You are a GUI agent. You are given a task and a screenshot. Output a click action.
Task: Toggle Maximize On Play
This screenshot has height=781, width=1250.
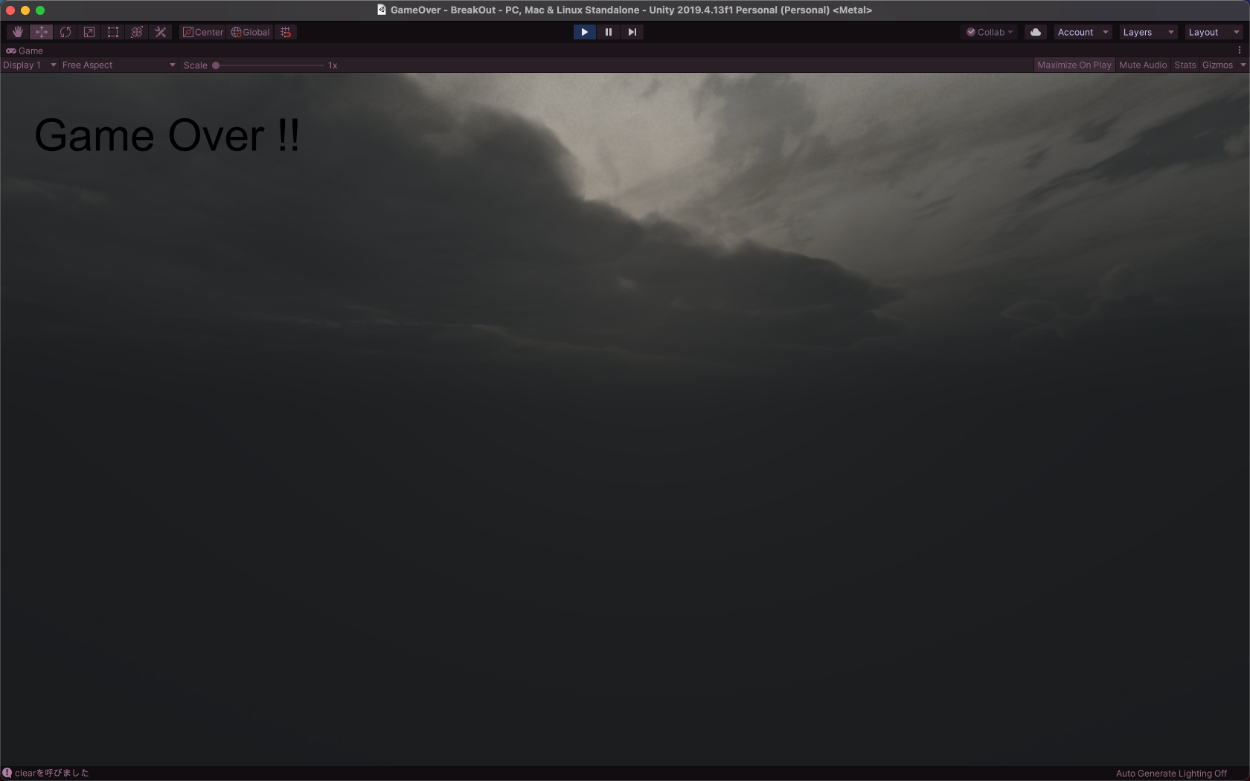1074,65
